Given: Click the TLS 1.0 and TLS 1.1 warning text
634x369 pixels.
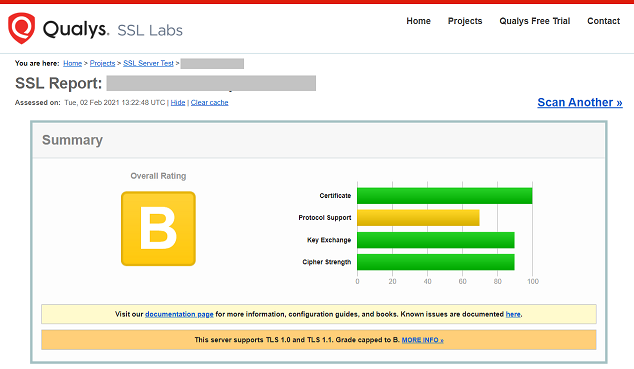Looking at the screenshot, I should pyautogui.click(x=297, y=340).
